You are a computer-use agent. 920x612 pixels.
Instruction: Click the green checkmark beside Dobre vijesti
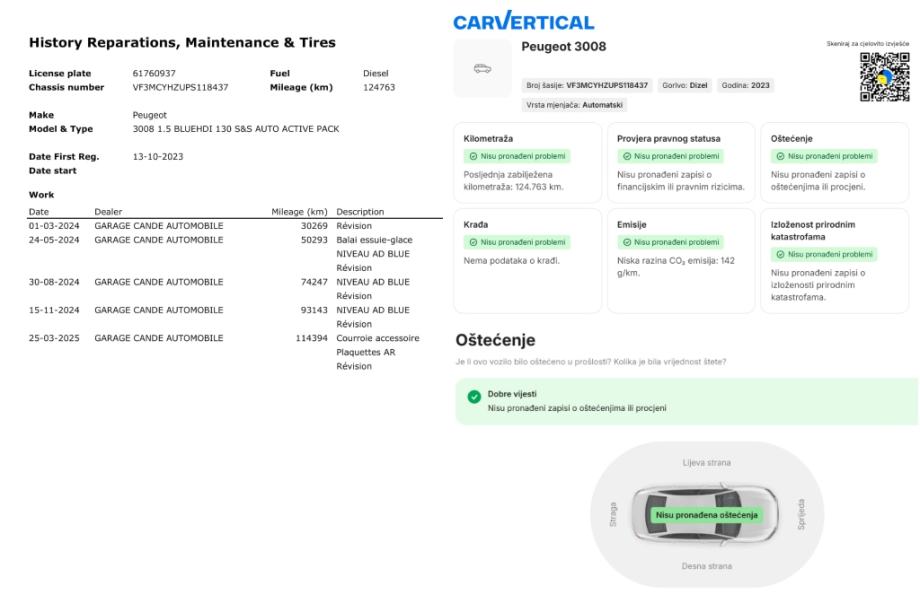pos(474,397)
